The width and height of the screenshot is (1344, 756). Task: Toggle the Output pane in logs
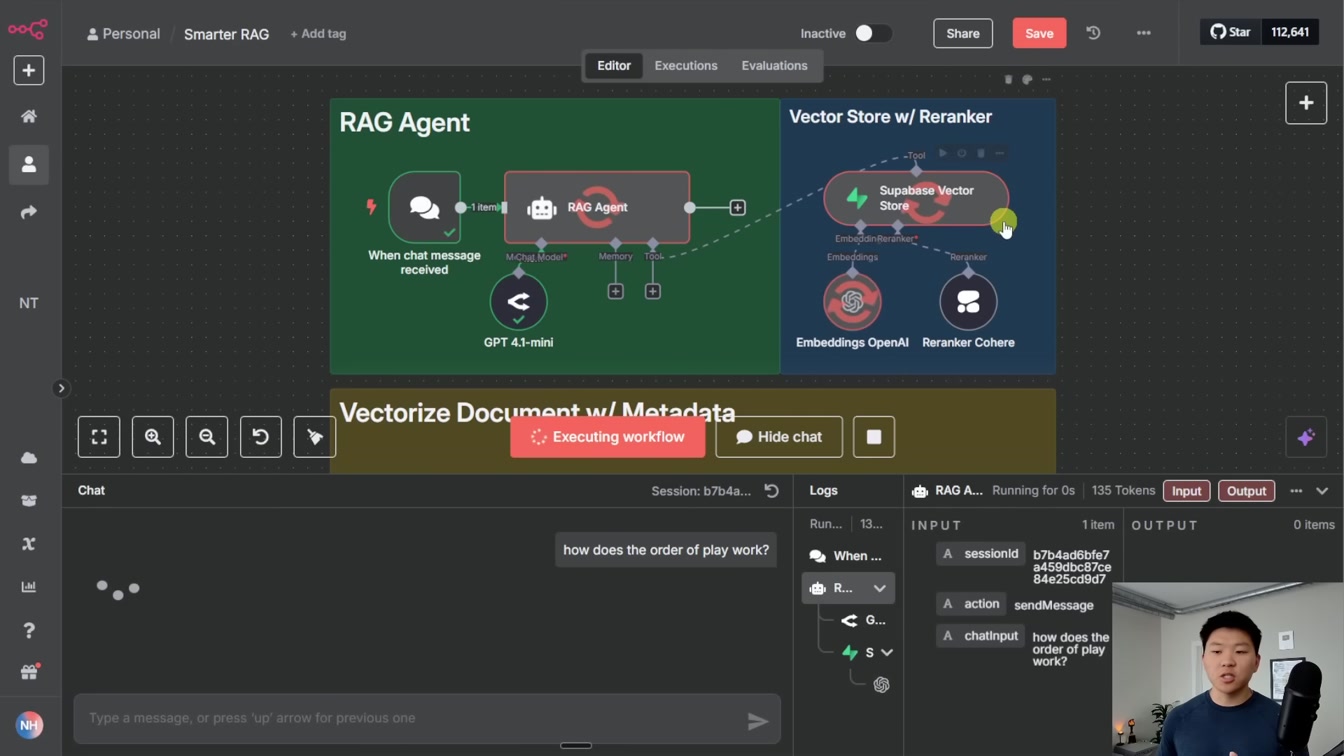(x=1246, y=491)
